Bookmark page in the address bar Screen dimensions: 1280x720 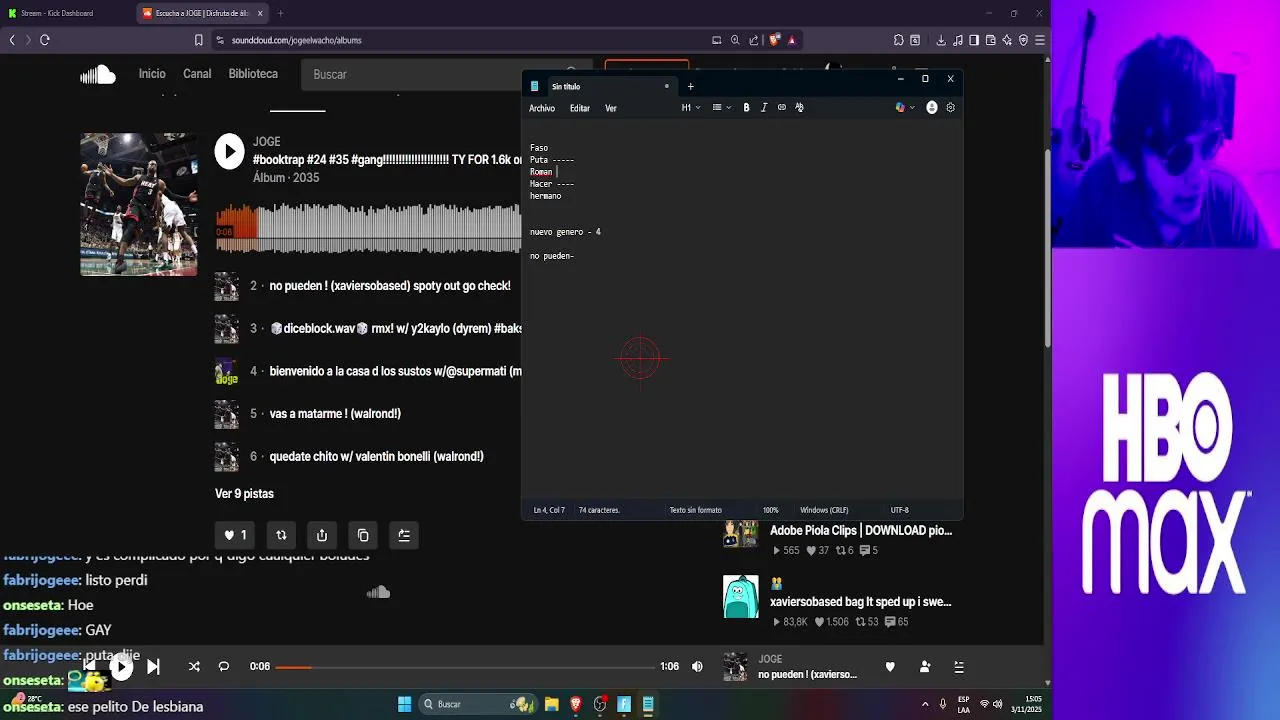(198, 40)
